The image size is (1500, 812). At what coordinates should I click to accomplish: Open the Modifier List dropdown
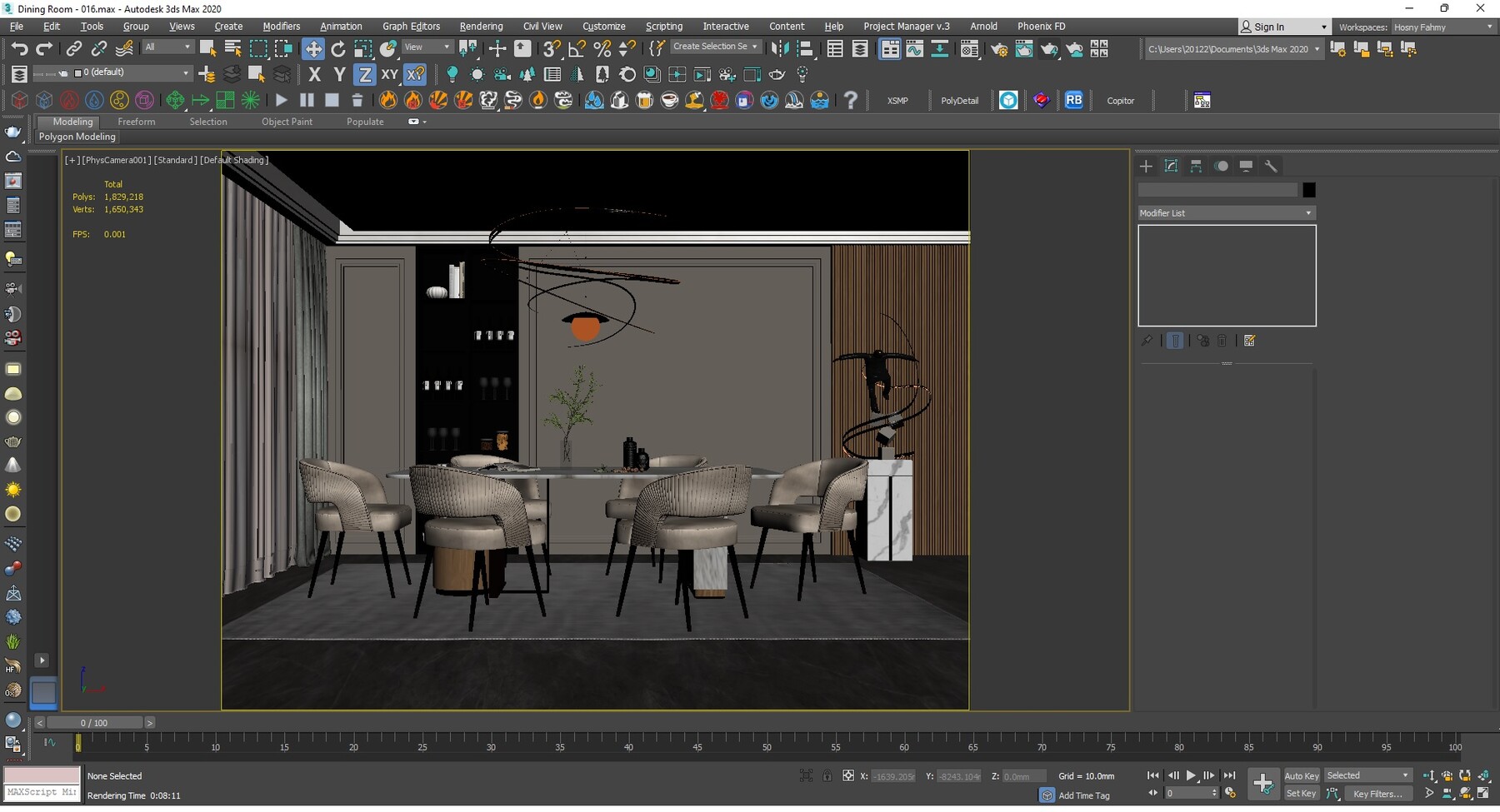tap(1225, 212)
